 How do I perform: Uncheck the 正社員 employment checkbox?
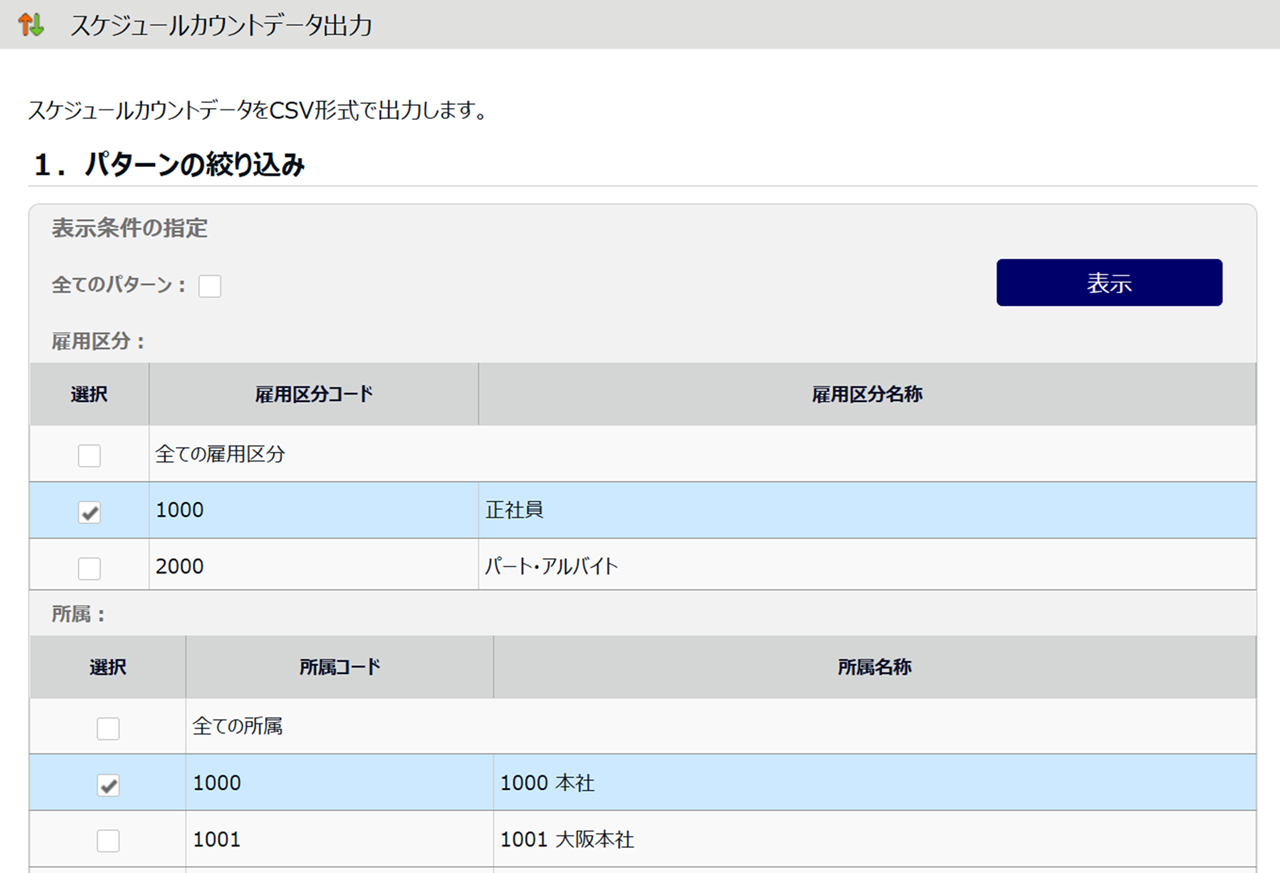tap(90, 512)
